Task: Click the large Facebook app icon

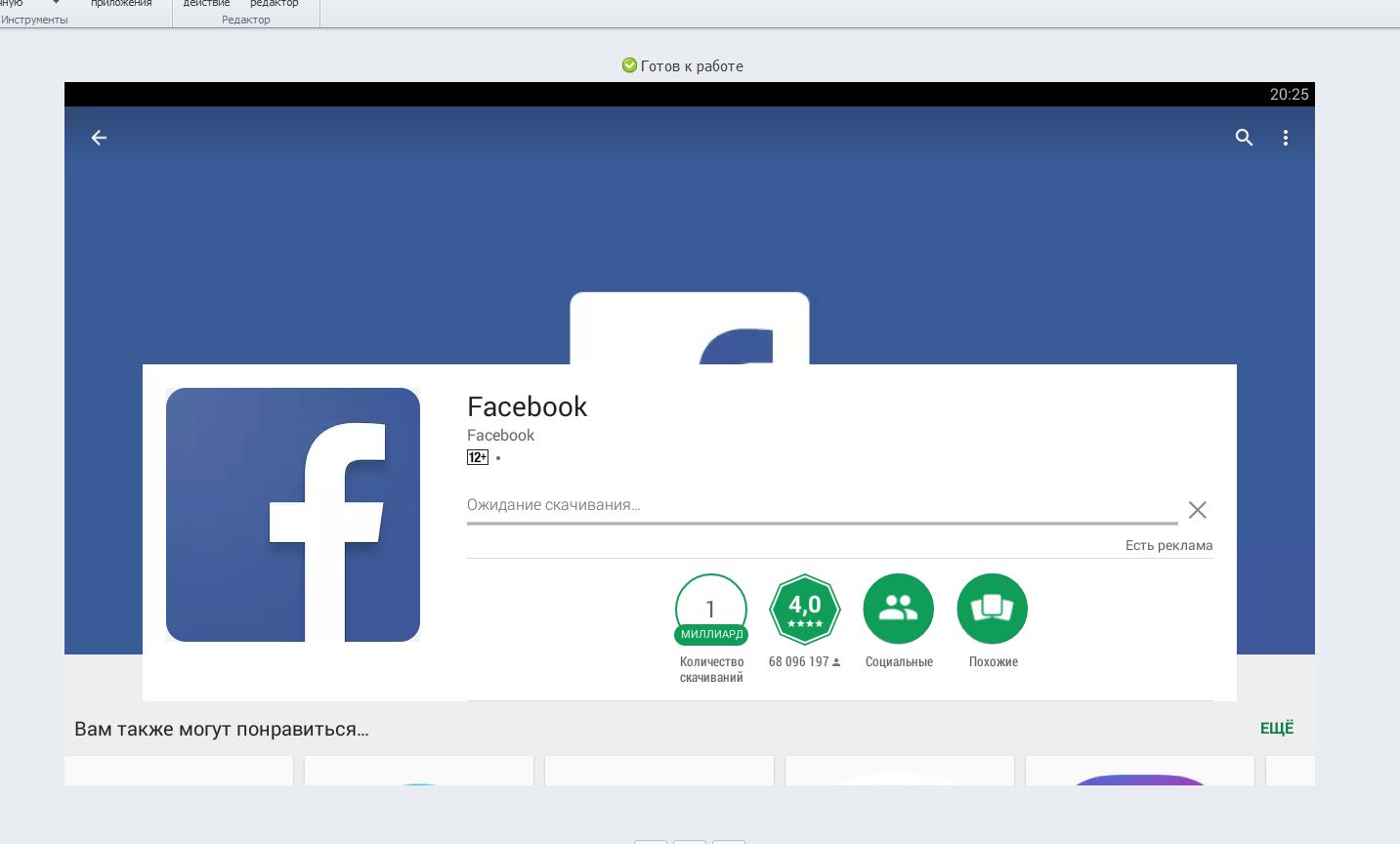Action: [x=293, y=515]
